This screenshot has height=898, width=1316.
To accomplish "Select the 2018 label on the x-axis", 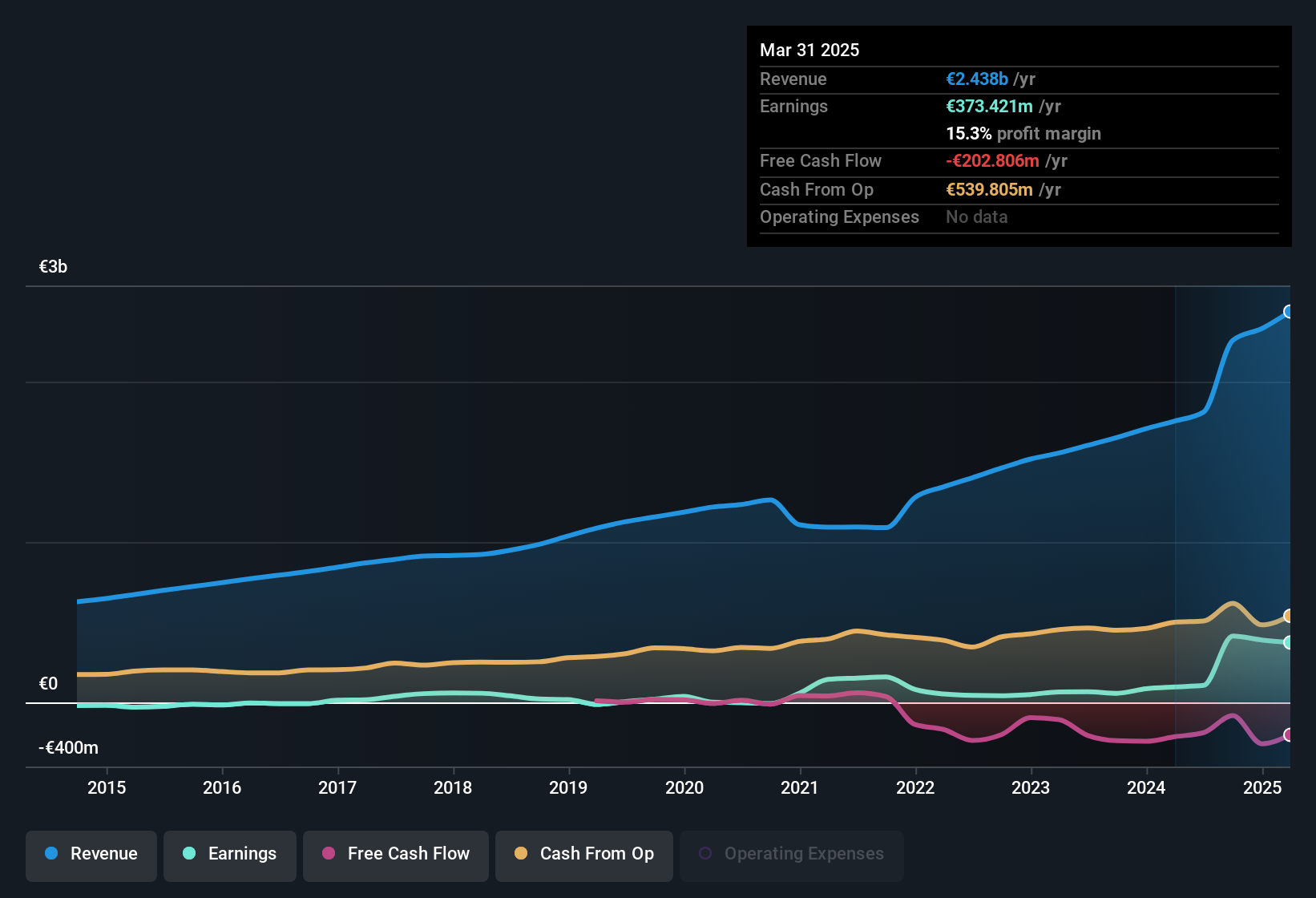I will point(453,787).
